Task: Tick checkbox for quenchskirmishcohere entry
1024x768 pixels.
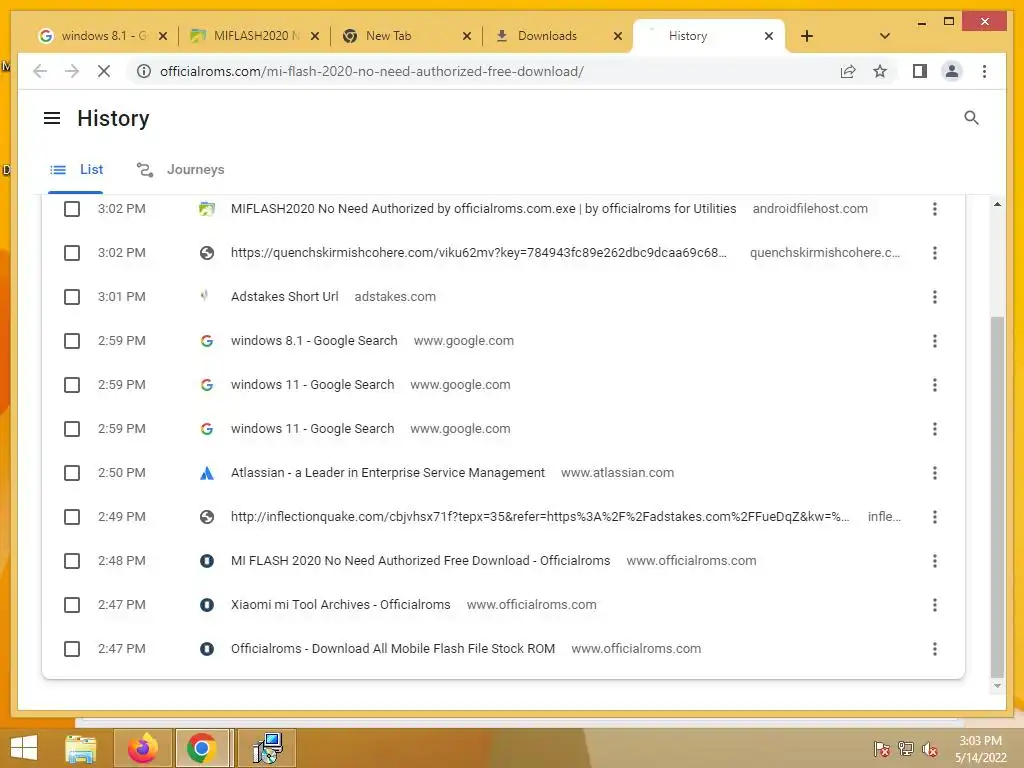Action: coord(72,253)
